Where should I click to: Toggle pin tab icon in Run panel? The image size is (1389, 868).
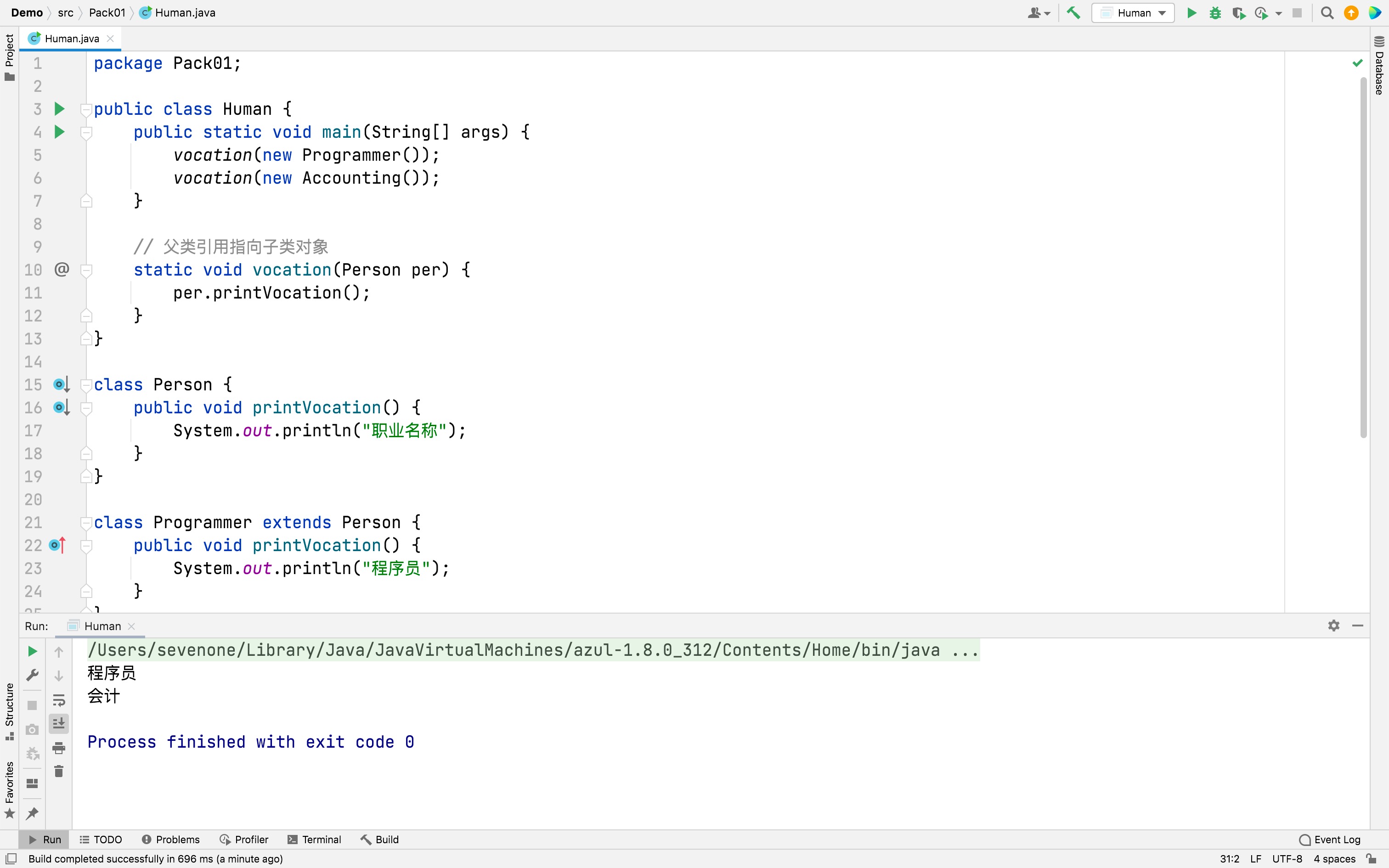click(x=33, y=813)
